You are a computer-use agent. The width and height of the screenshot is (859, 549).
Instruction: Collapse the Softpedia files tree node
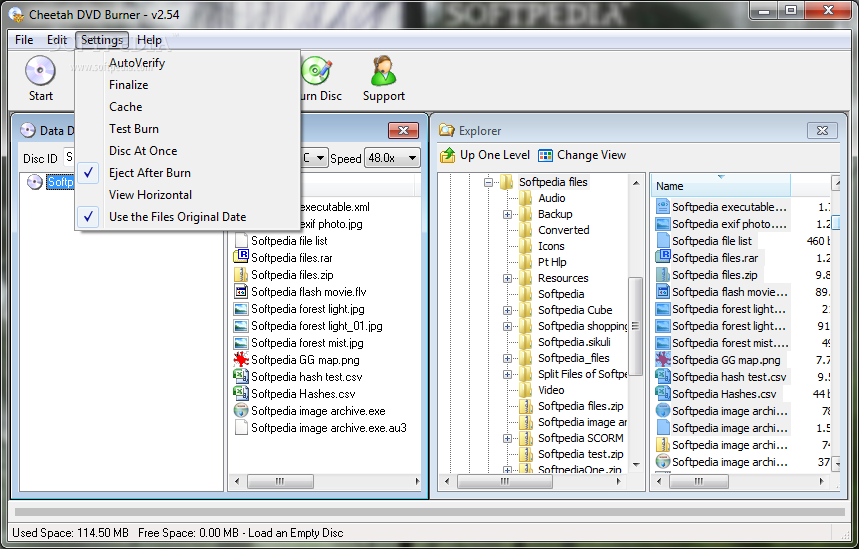tap(488, 182)
